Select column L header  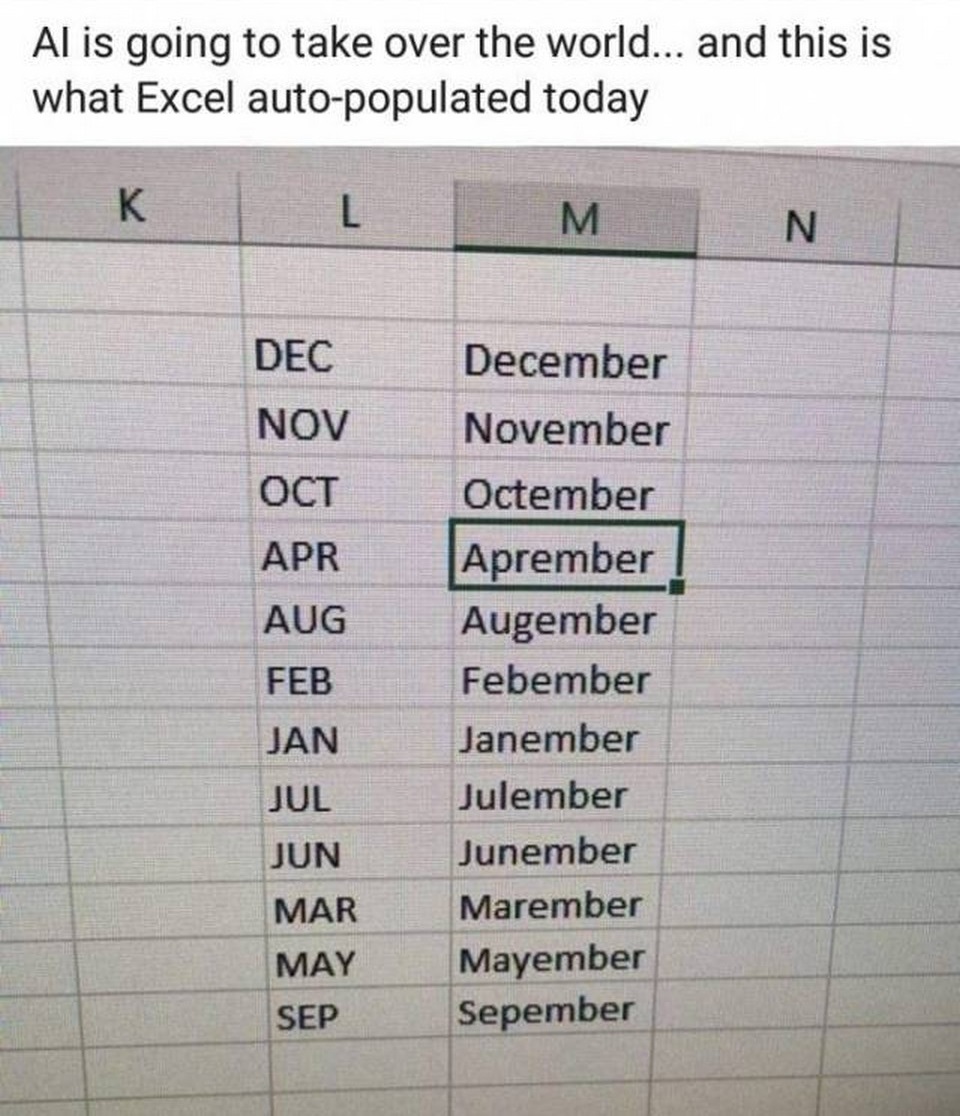pos(347,211)
